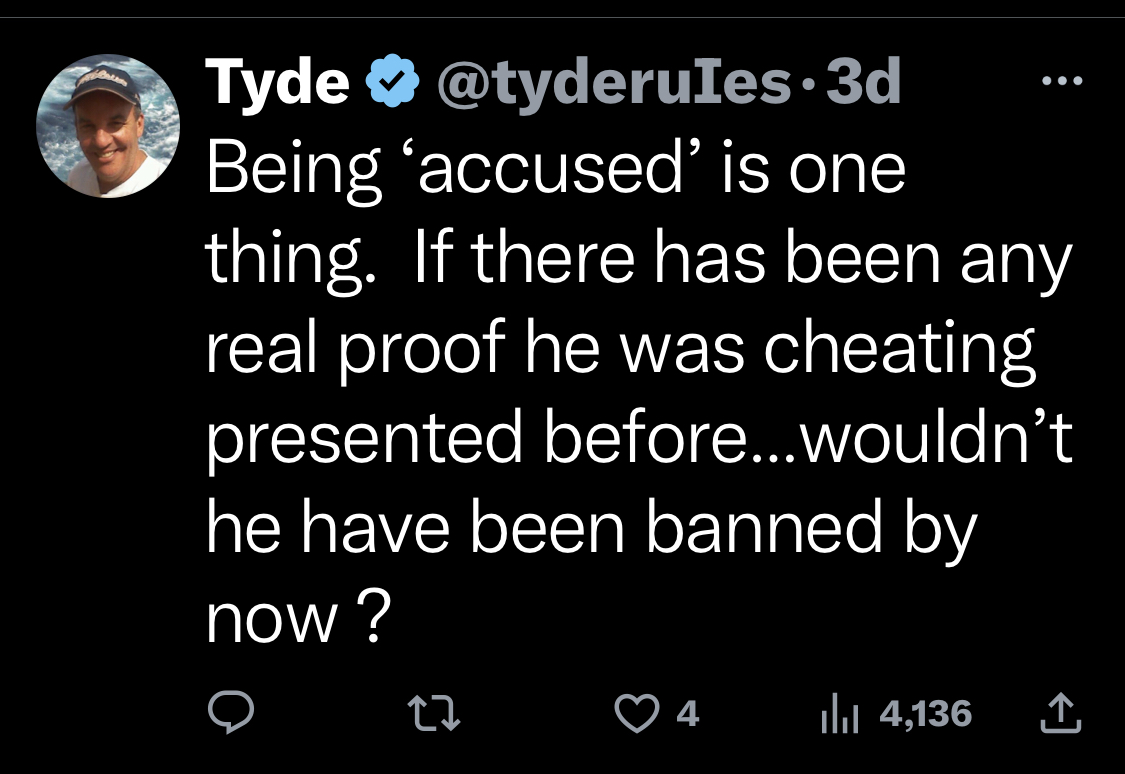The height and width of the screenshot is (774, 1125).
Task: Open the reply speech bubble icon
Action: (230, 712)
